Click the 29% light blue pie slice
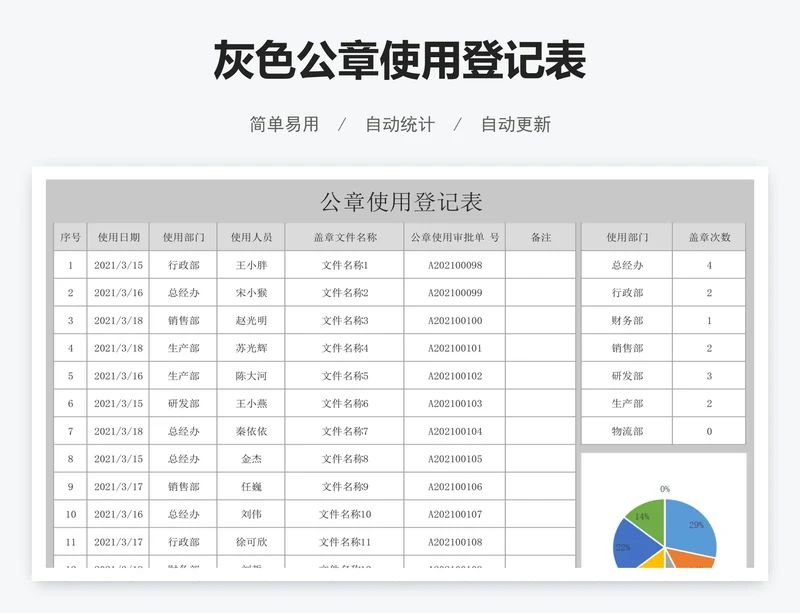This screenshot has width=800, height=613. 690,526
